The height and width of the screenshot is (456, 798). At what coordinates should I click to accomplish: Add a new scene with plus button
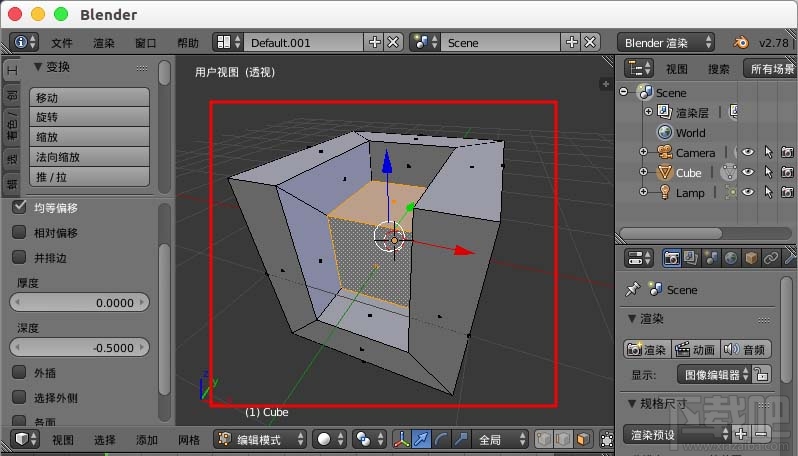(x=571, y=42)
